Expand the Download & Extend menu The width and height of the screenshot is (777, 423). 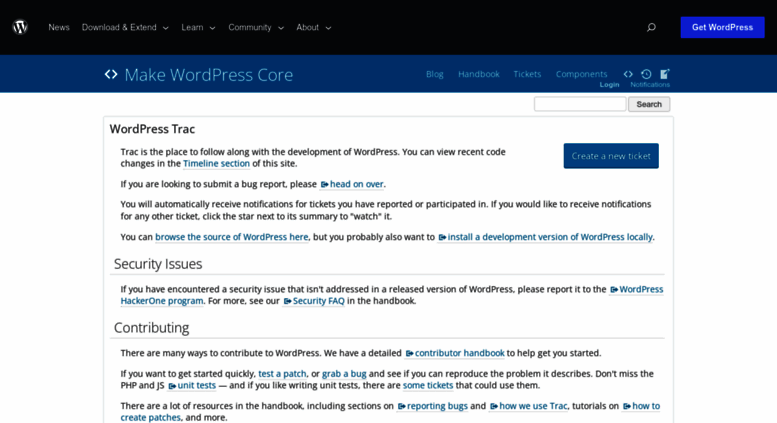pos(125,27)
